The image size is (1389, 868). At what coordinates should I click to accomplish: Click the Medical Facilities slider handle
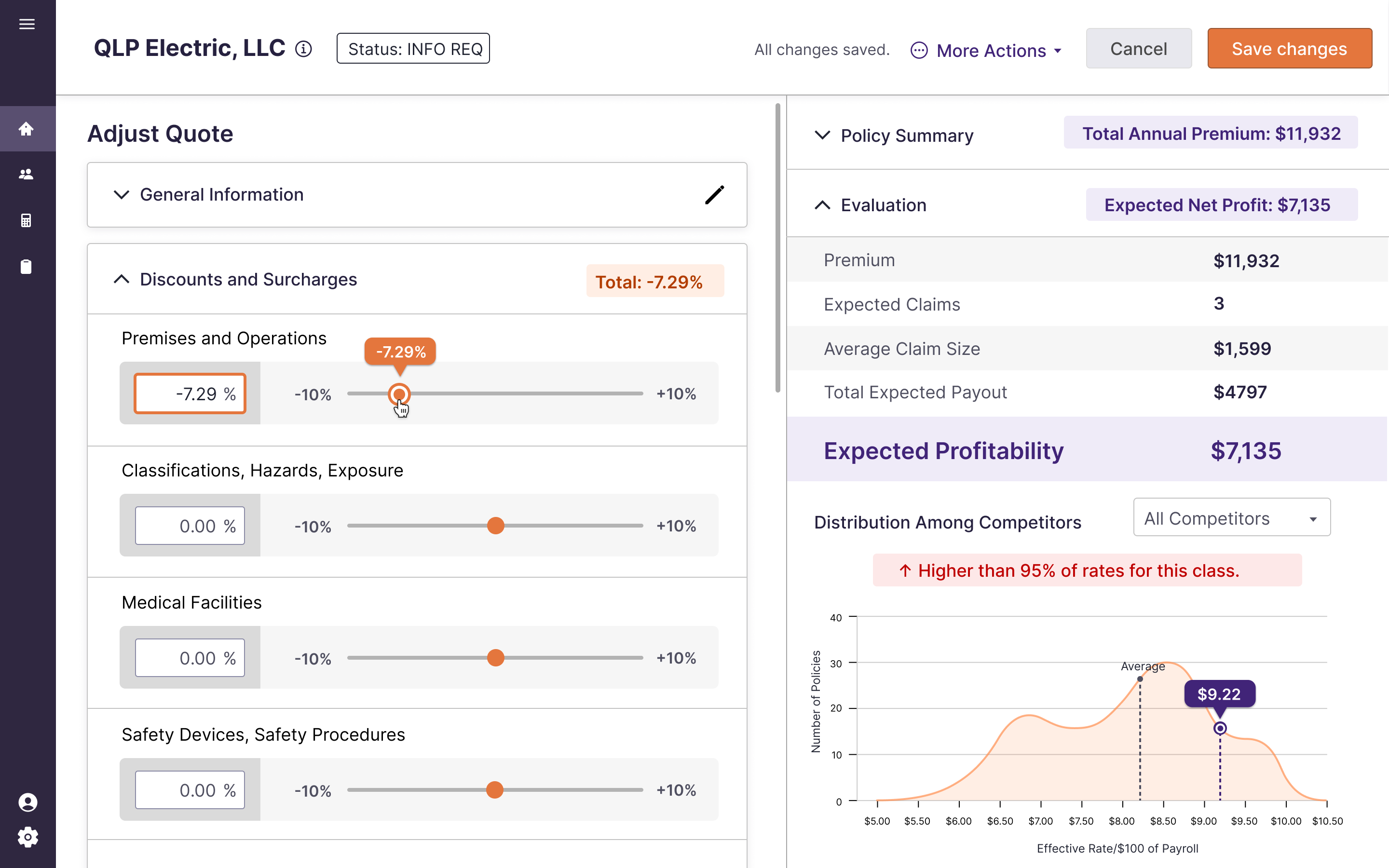(x=495, y=658)
